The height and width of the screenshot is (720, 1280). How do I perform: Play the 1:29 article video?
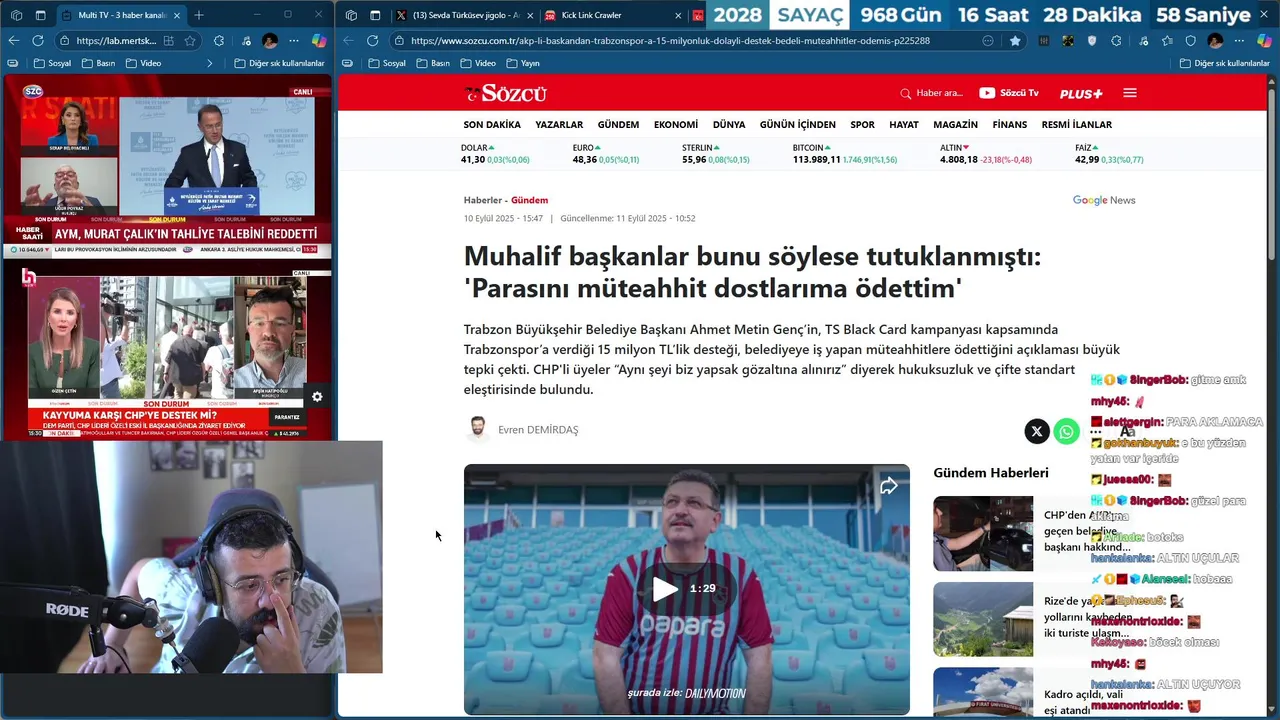coord(665,589)
